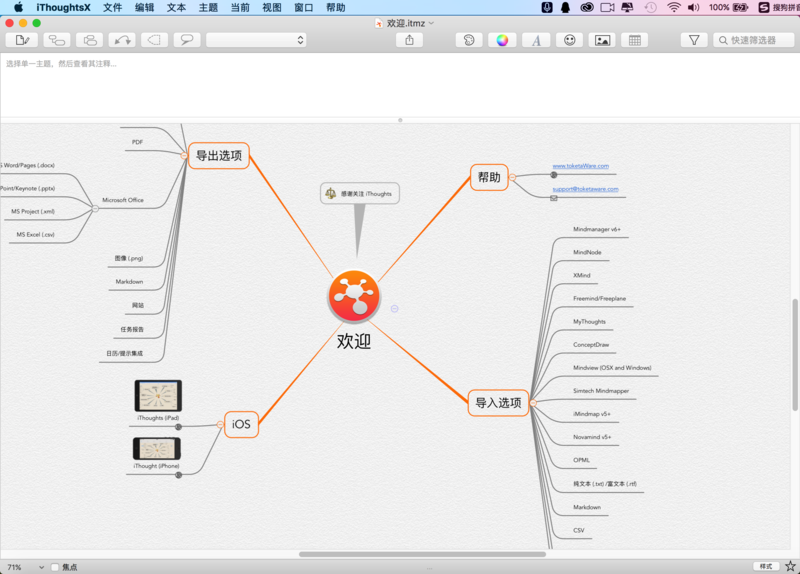This screenshot has width=800, height=574.
Task: Click the add relationship arrow icon
Action: [x=122, y=40]
